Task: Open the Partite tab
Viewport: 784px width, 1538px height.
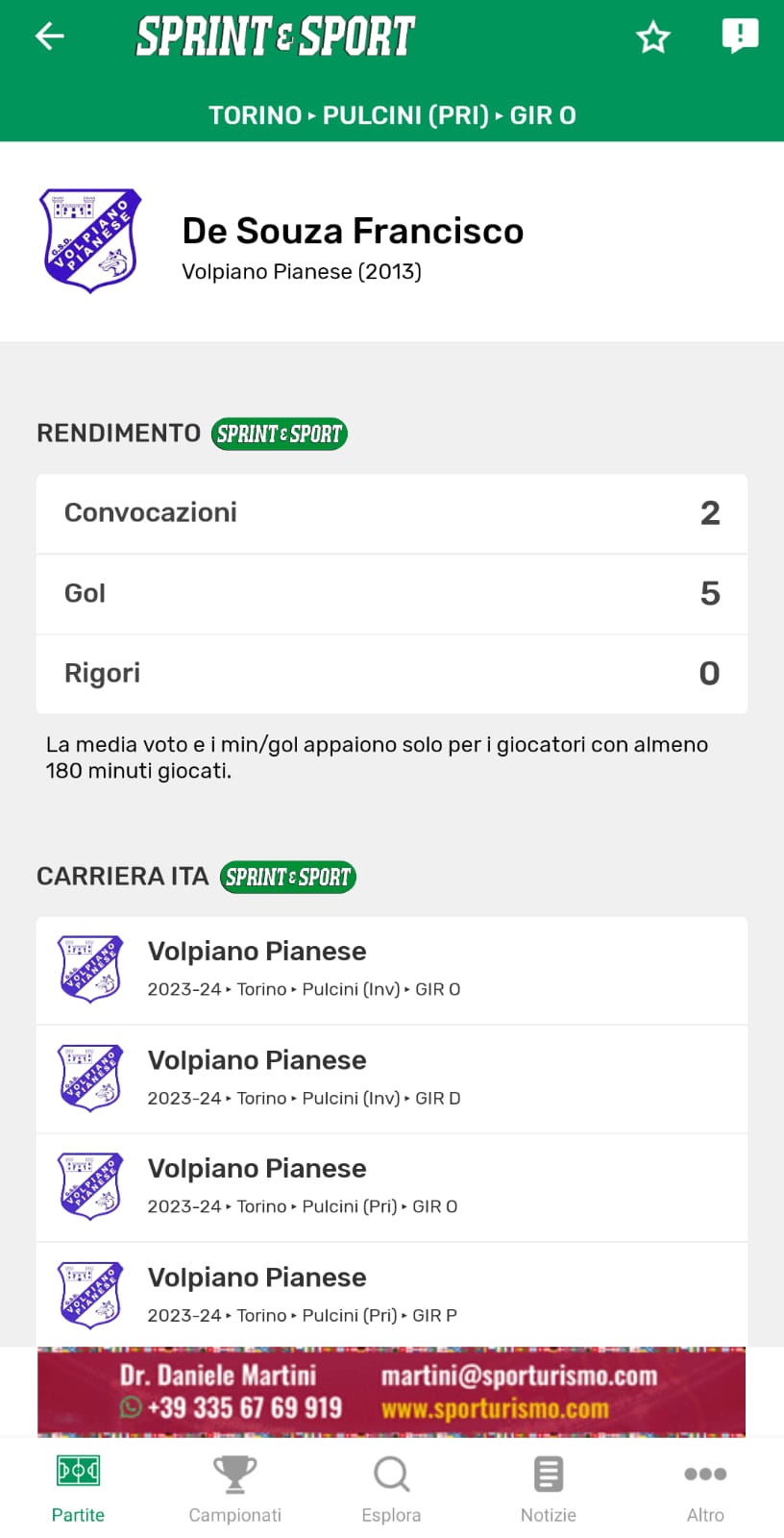Action: pos(78,1488)
